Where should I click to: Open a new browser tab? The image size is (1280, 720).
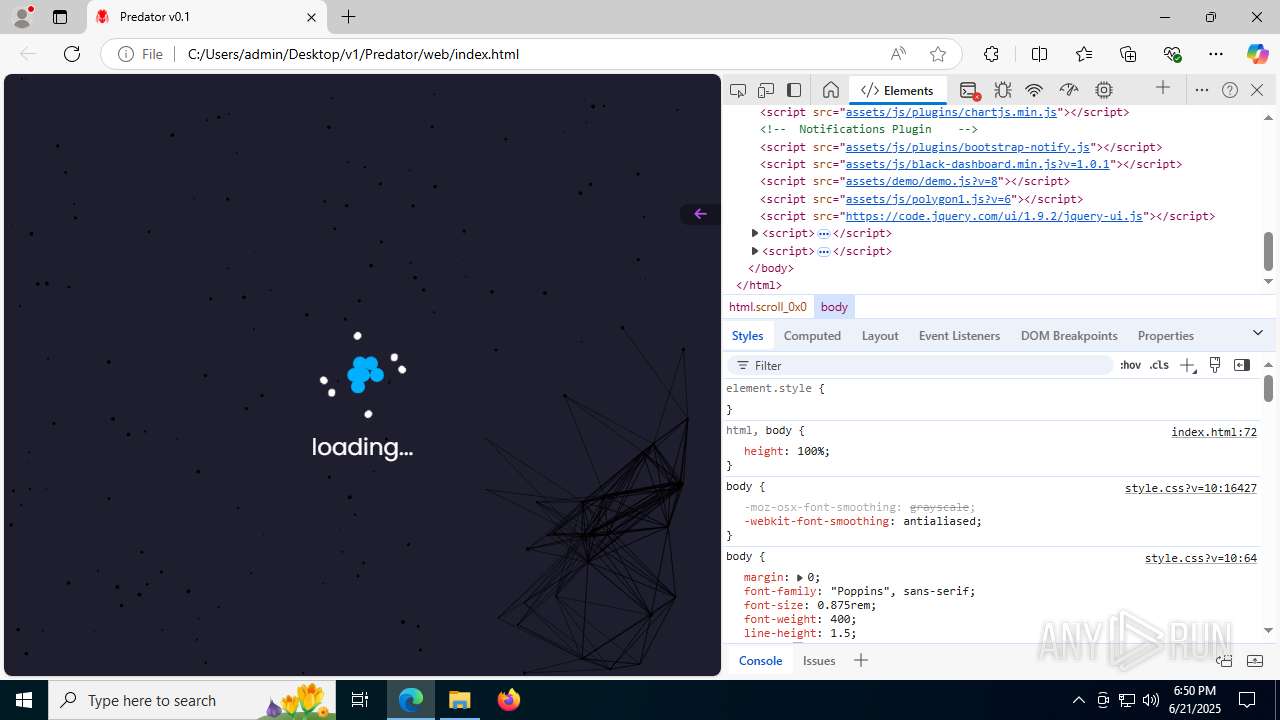click(348, 17)
